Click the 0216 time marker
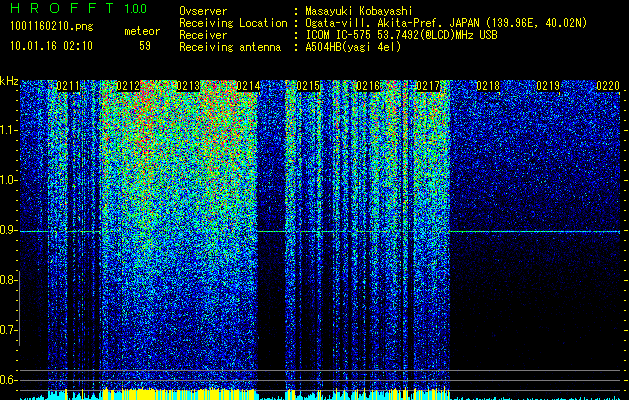The image size is (629, 400). 368,86
